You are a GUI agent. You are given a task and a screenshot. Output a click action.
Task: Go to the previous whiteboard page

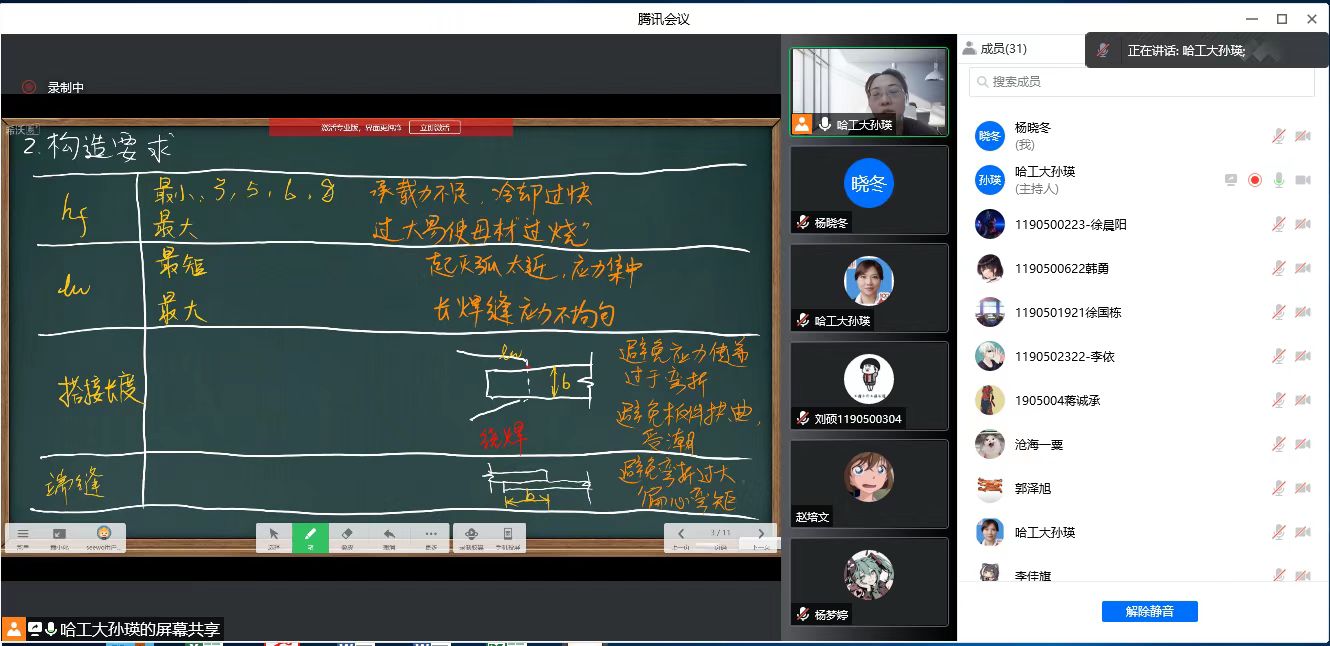(x=681, y=535)
